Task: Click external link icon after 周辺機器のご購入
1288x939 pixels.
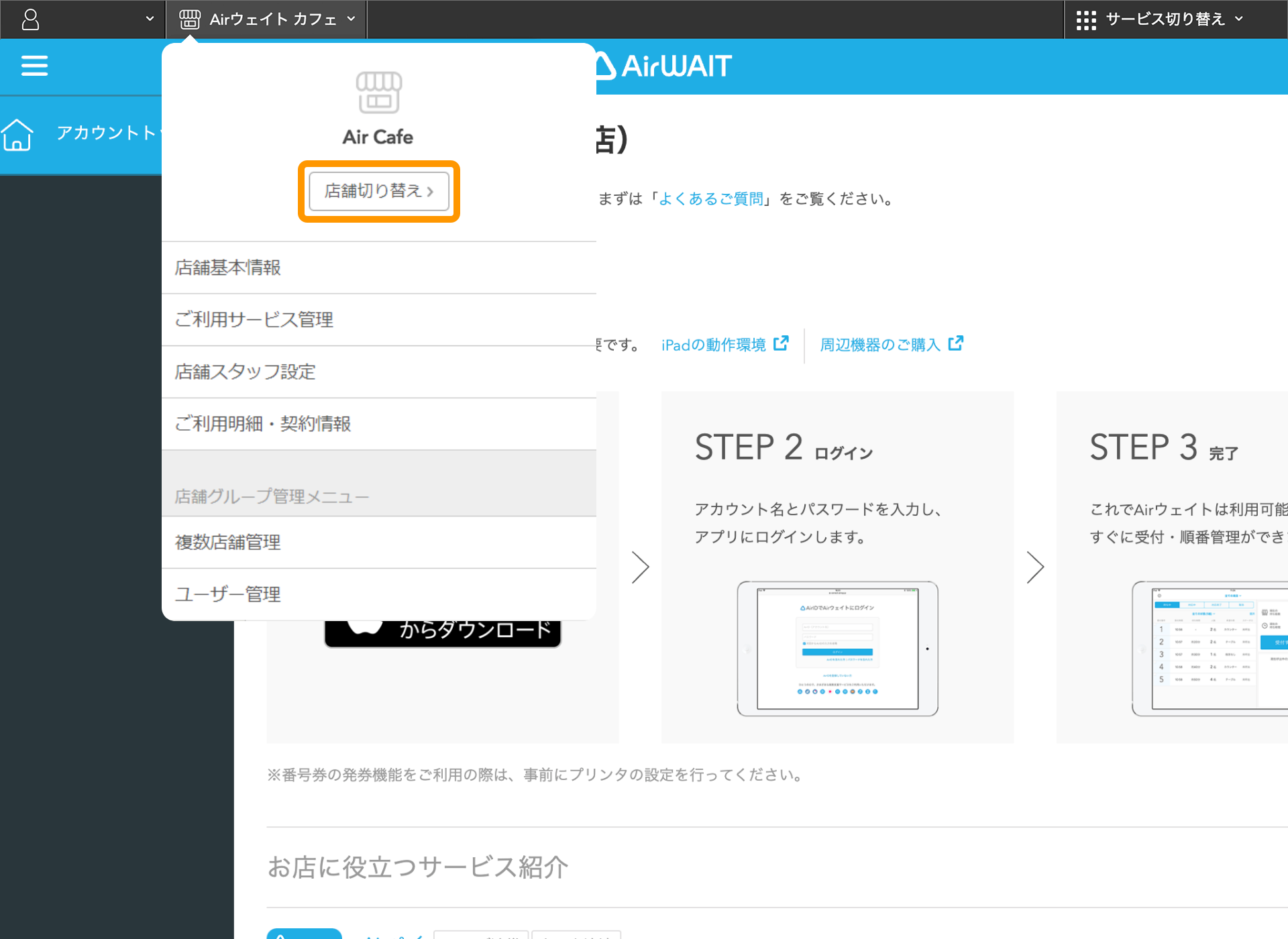Action: pyautogui.click(x=956, y=343)
